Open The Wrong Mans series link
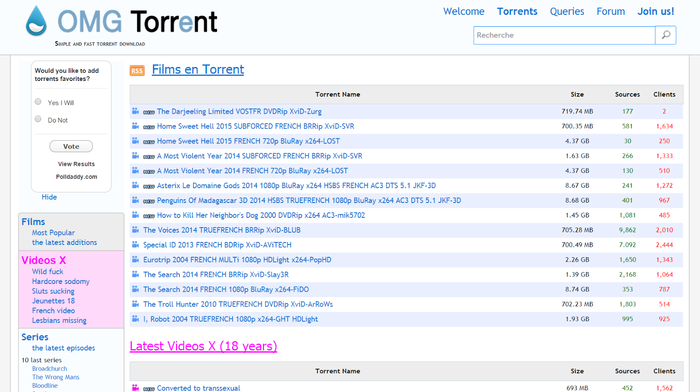Image resolution: width=700 pixels, height=392 pixels. pyautogui.click(x=55, y=377)
